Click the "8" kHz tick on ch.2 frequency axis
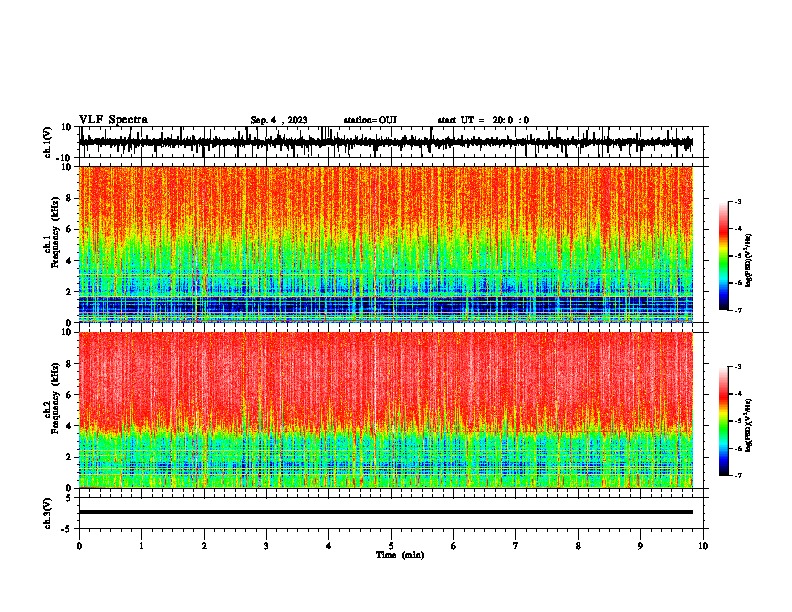 coord(69,364)
